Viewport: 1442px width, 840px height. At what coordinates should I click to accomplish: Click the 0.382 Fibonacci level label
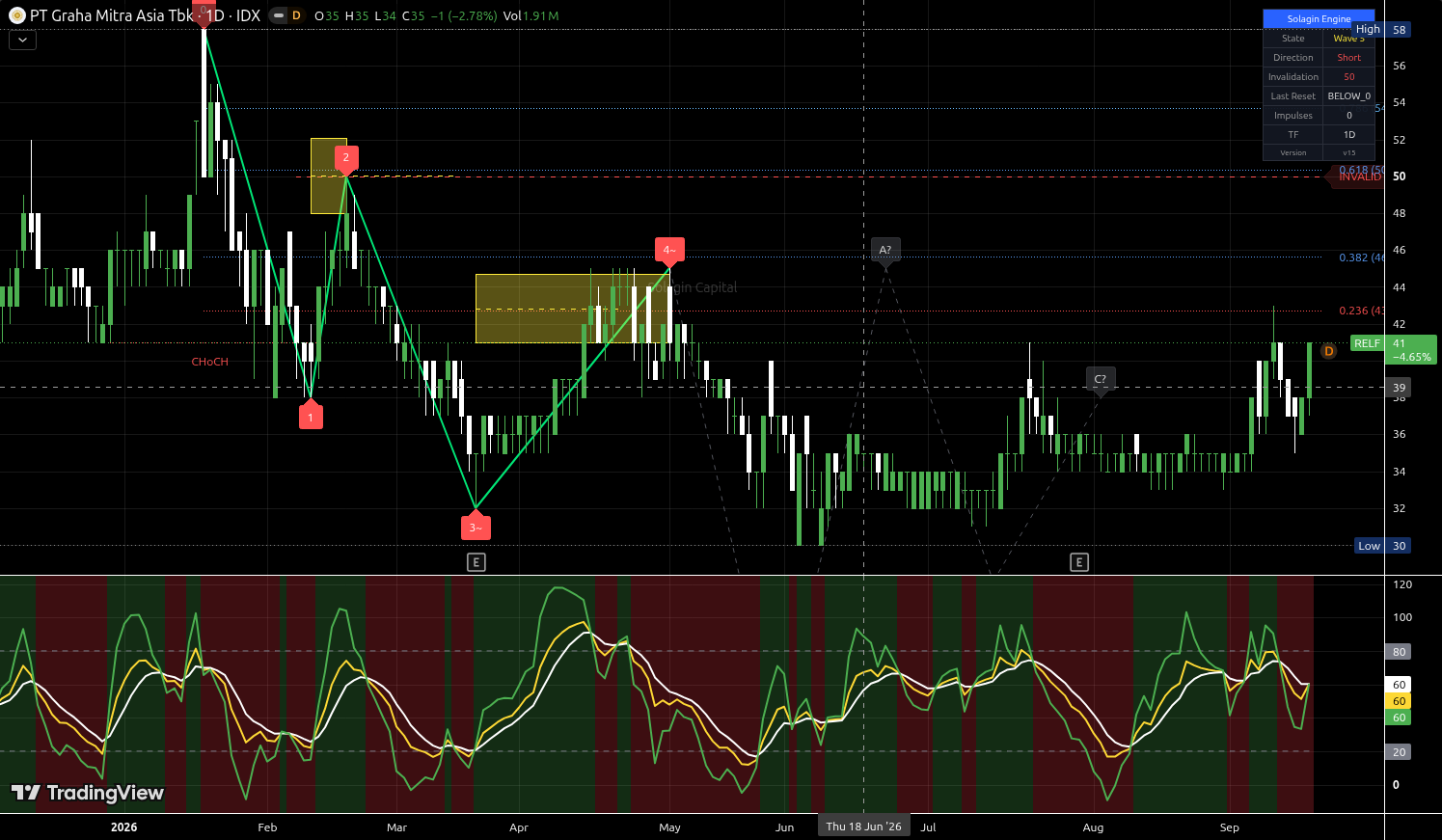click(x=1361, y=257)
